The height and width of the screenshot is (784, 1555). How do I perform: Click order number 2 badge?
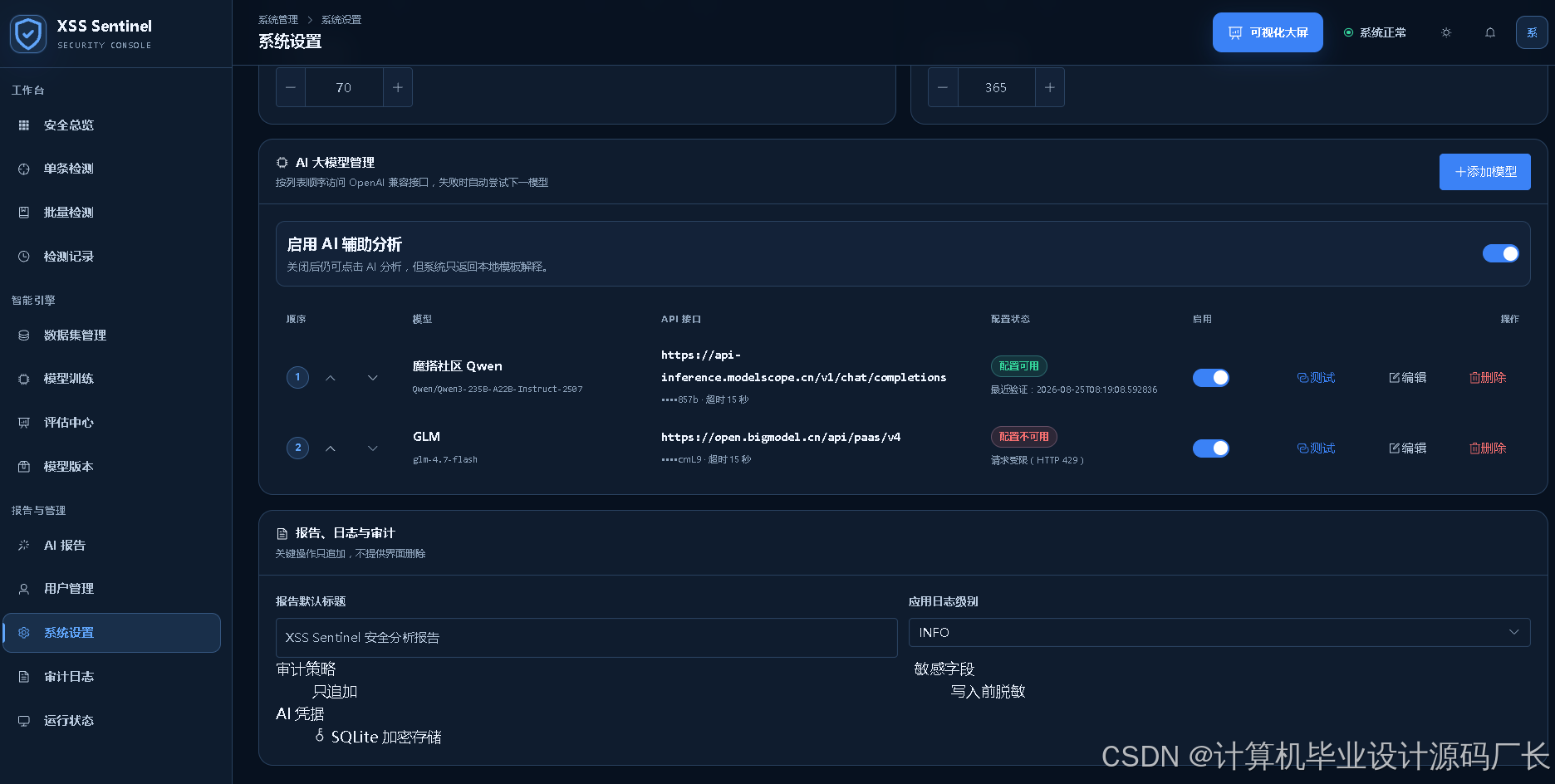pyautogui.click(x=298, y=448)
